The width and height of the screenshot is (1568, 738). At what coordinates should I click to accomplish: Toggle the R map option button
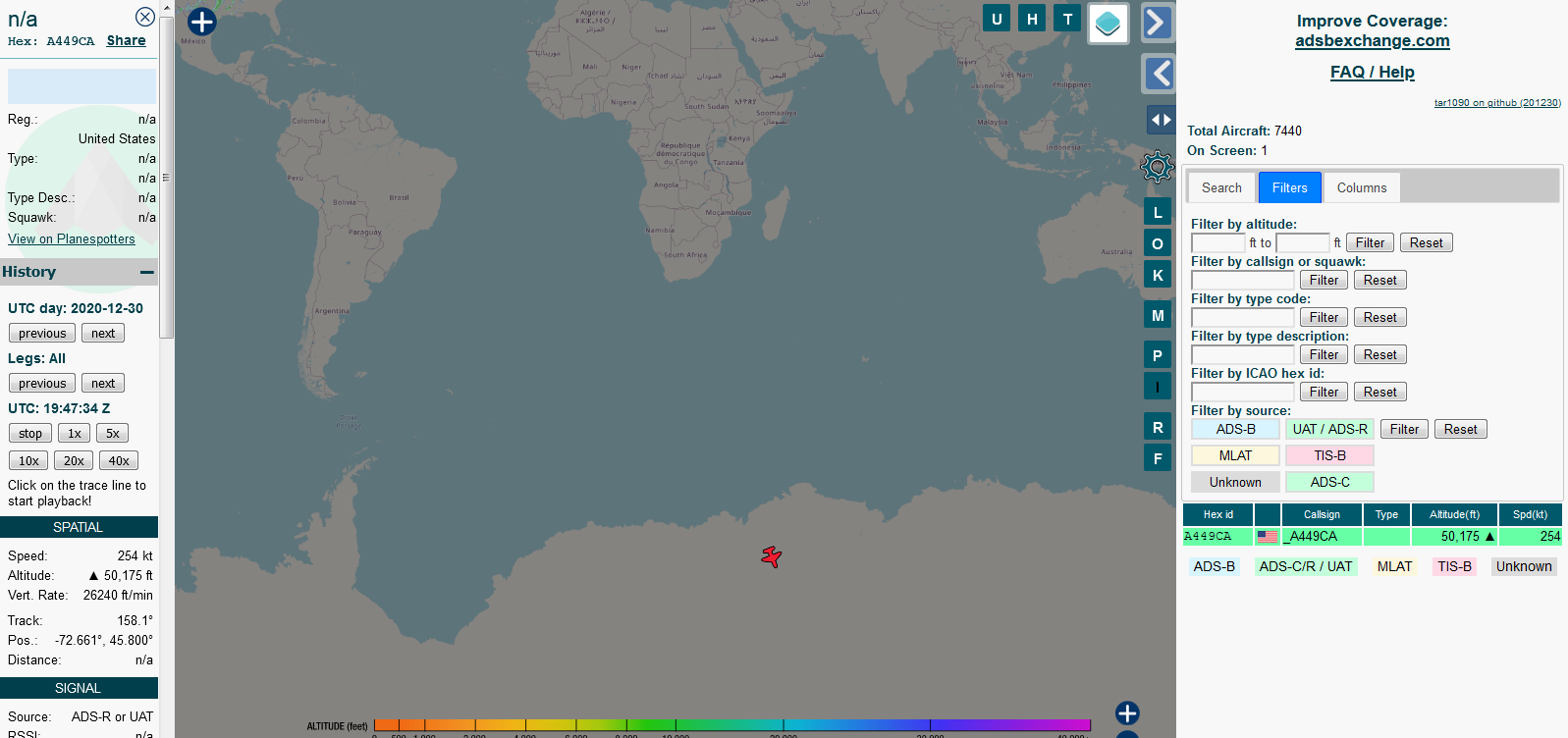1158,427
